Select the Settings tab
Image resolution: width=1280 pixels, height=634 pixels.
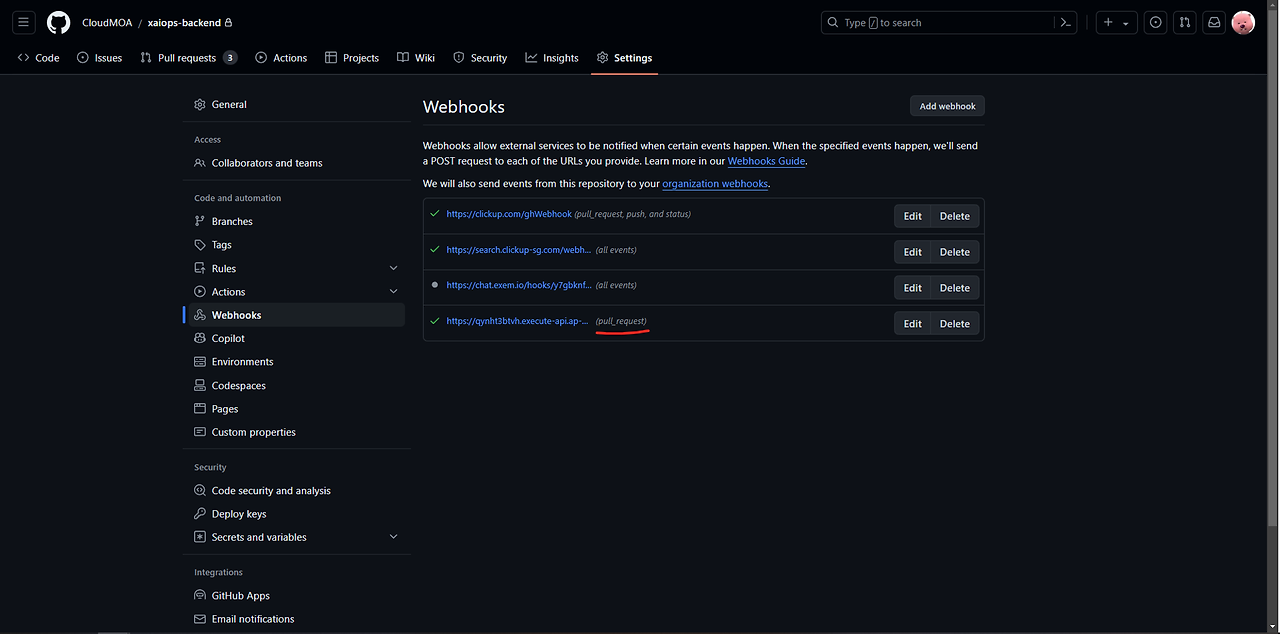point(624,58)
